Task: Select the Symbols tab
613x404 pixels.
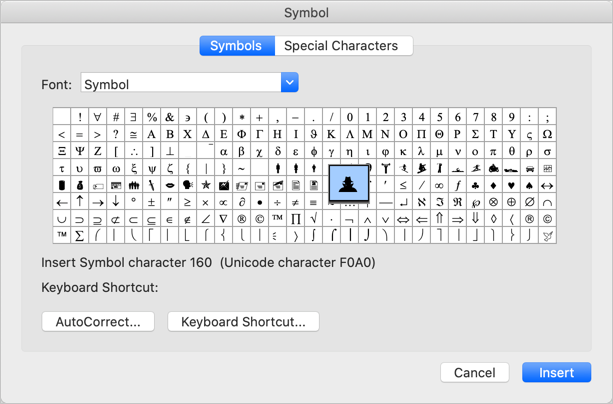Action: tap(236, 46)
